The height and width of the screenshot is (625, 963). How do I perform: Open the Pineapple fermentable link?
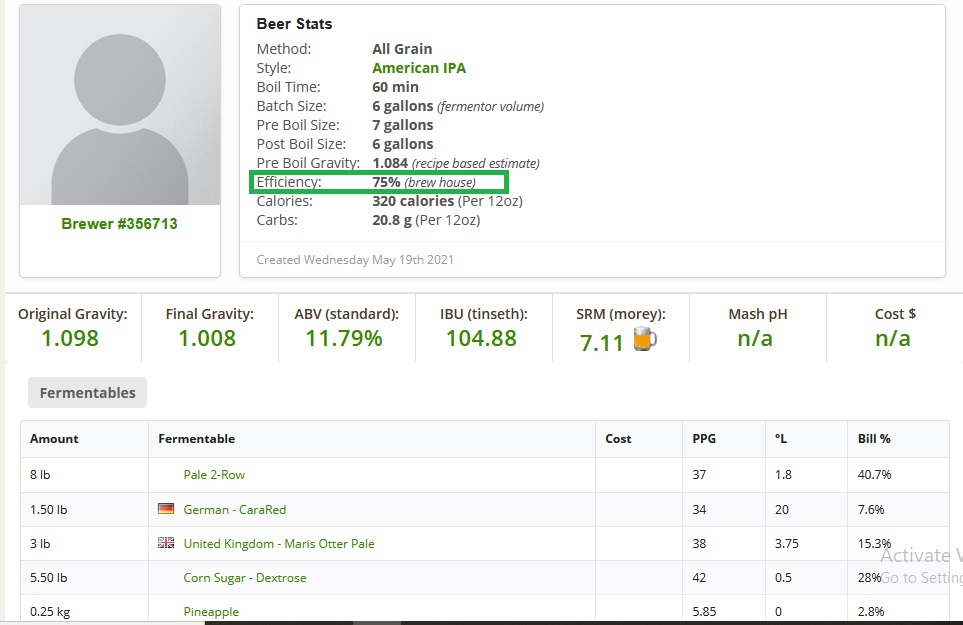click(211, 611)
